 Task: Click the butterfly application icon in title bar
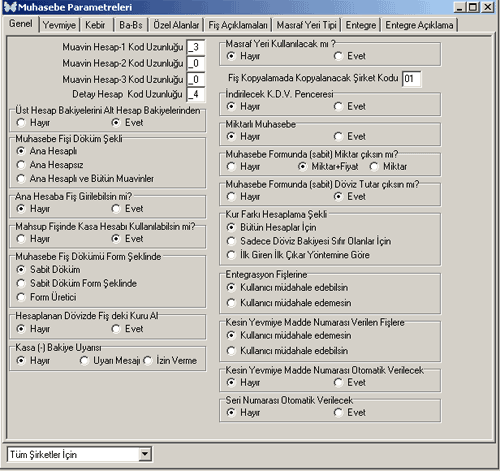(x=10, y=7)
